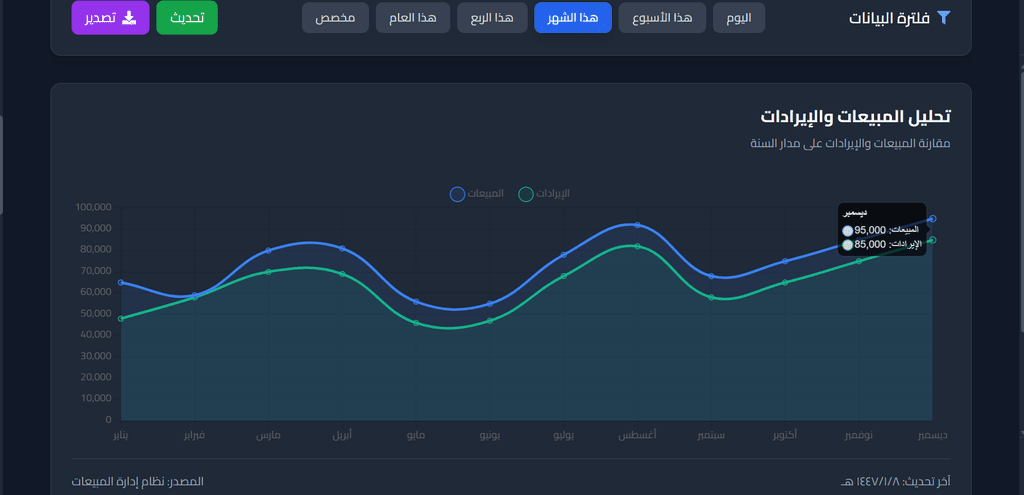Click the الإيرادات data point for مايو
Viewport: 1024px width, 495px height.
[416, 323]
